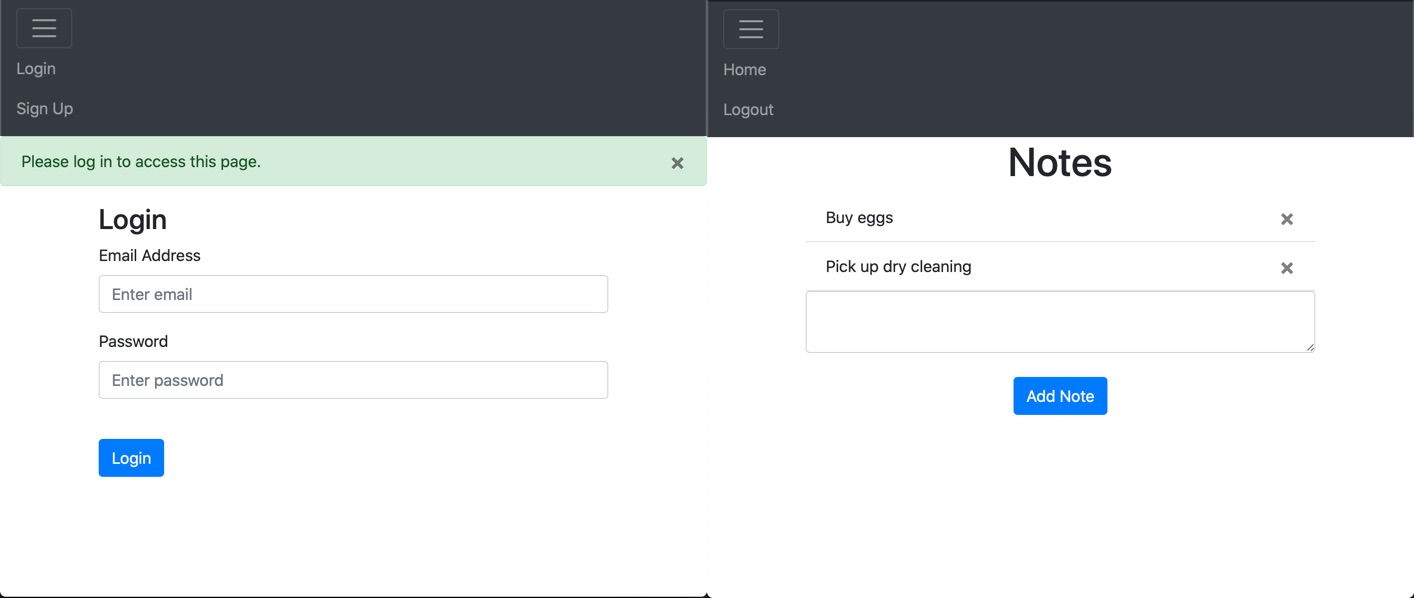The width and height of the screenshot is (1414, 598).
Task: Open the hamburger menu above the Login link
Action: point(44,28)
